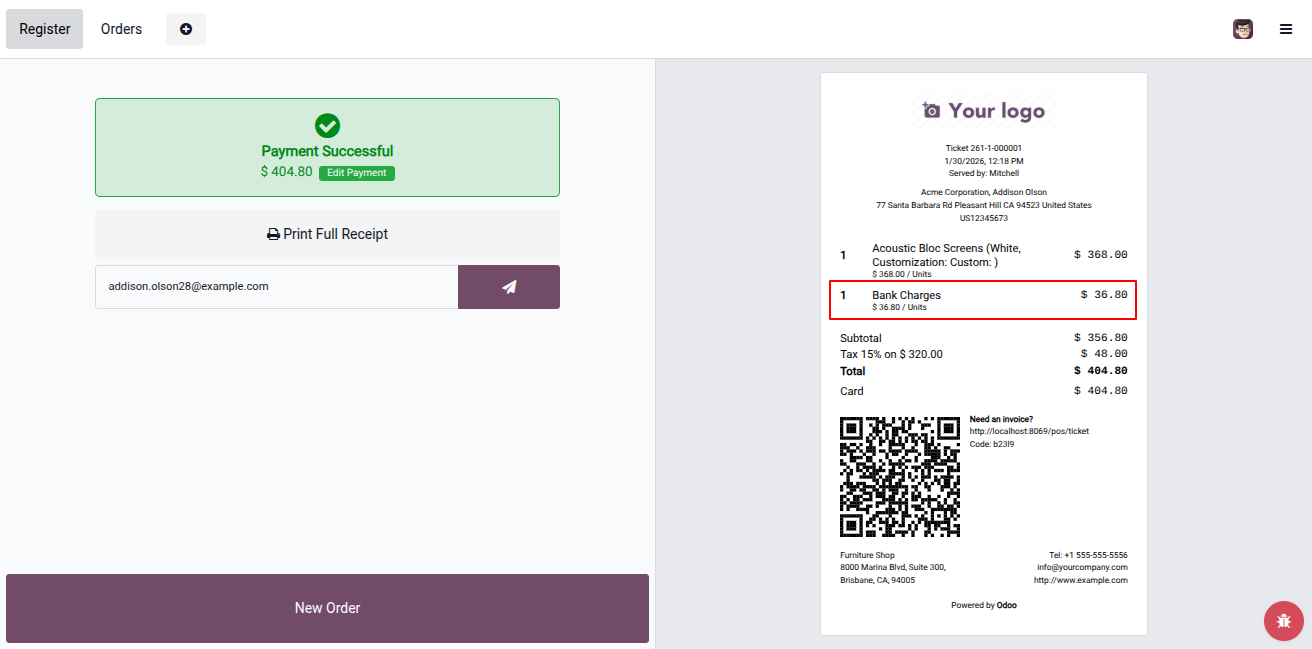This screenshot has width=1312, height=649.
Task: Click Brisbane, CA, 94005 text
Action: 877,580
